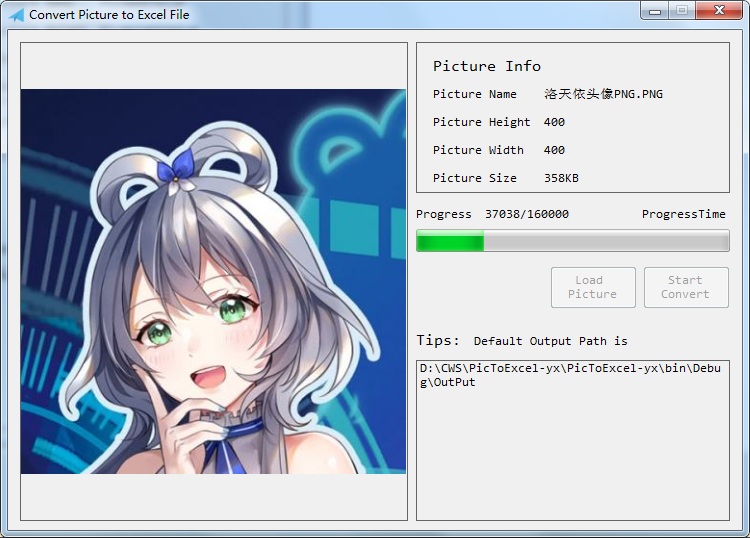Image resolution: width=750 pixels, height=538 pixels.
Task: Click the output path text box
Action: point(573,440)
